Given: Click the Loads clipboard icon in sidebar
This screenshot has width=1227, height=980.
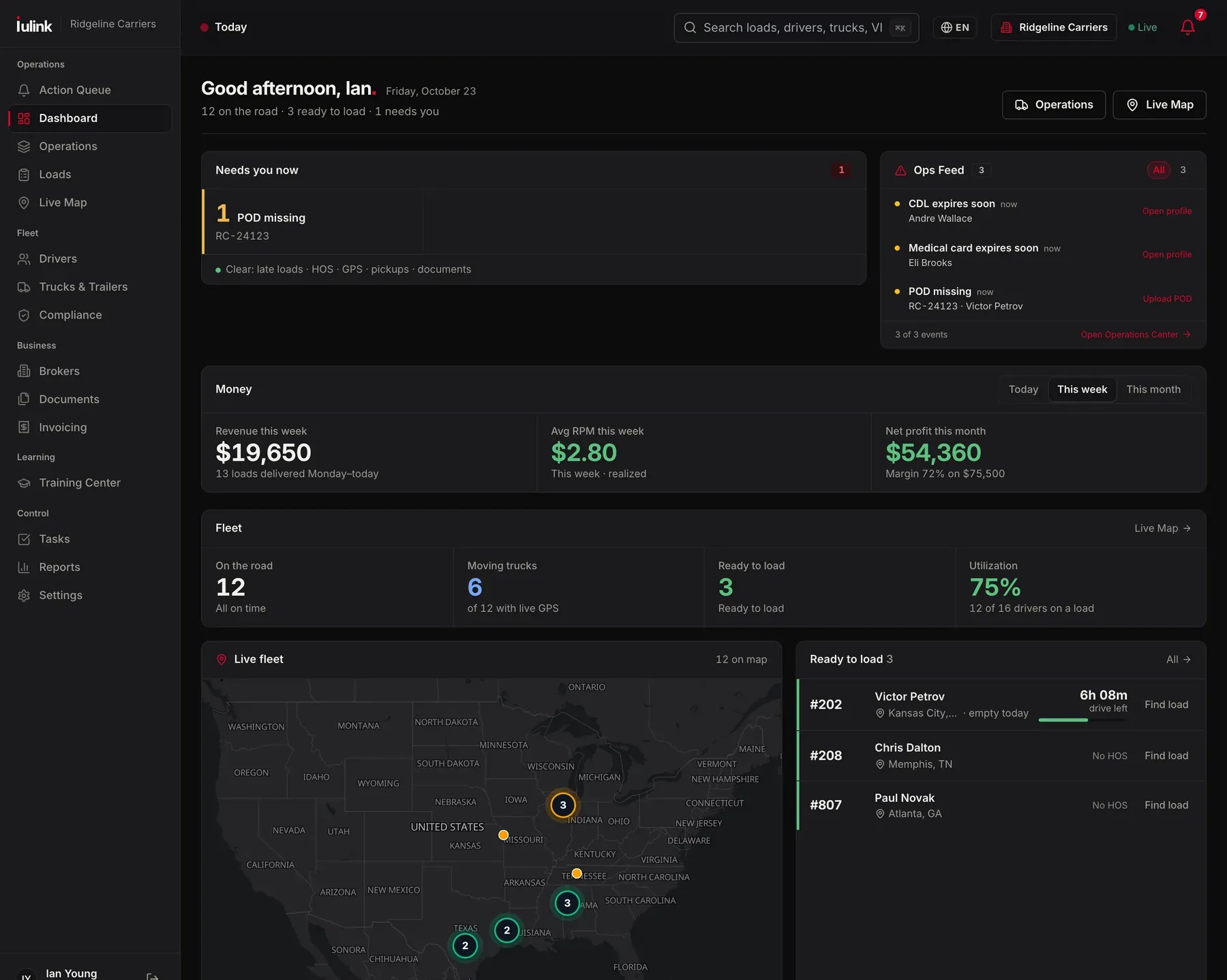Looking at the screenshot, I should click(x=24, y=174).
